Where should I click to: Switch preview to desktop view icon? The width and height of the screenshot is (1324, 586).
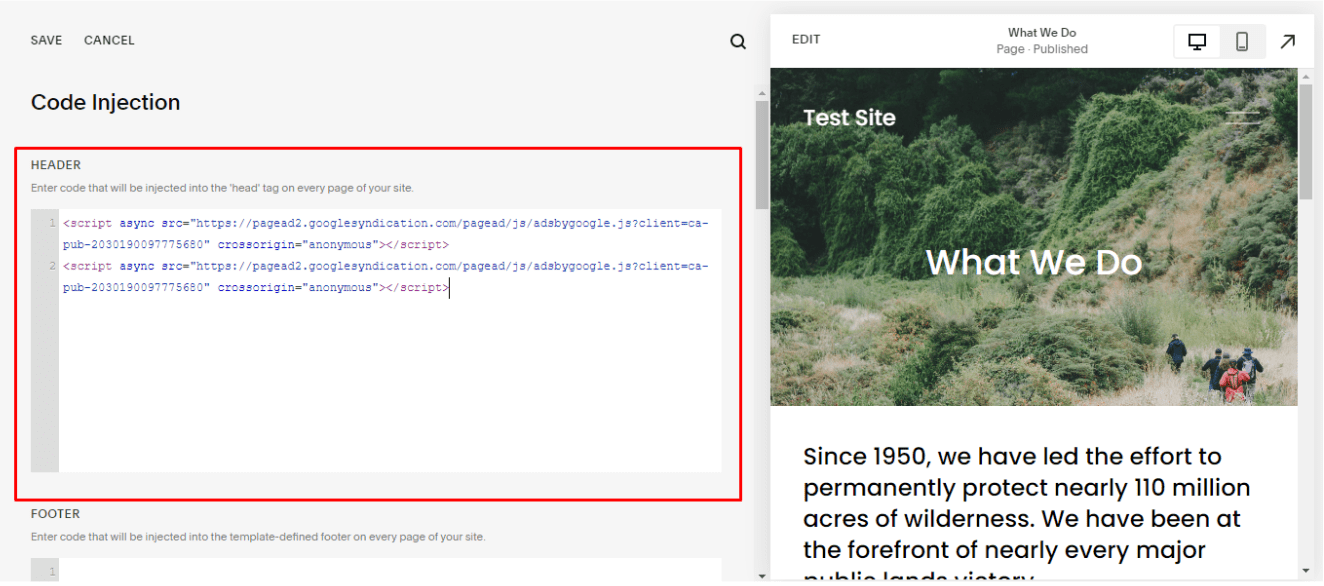click(x=1197, y=42)
